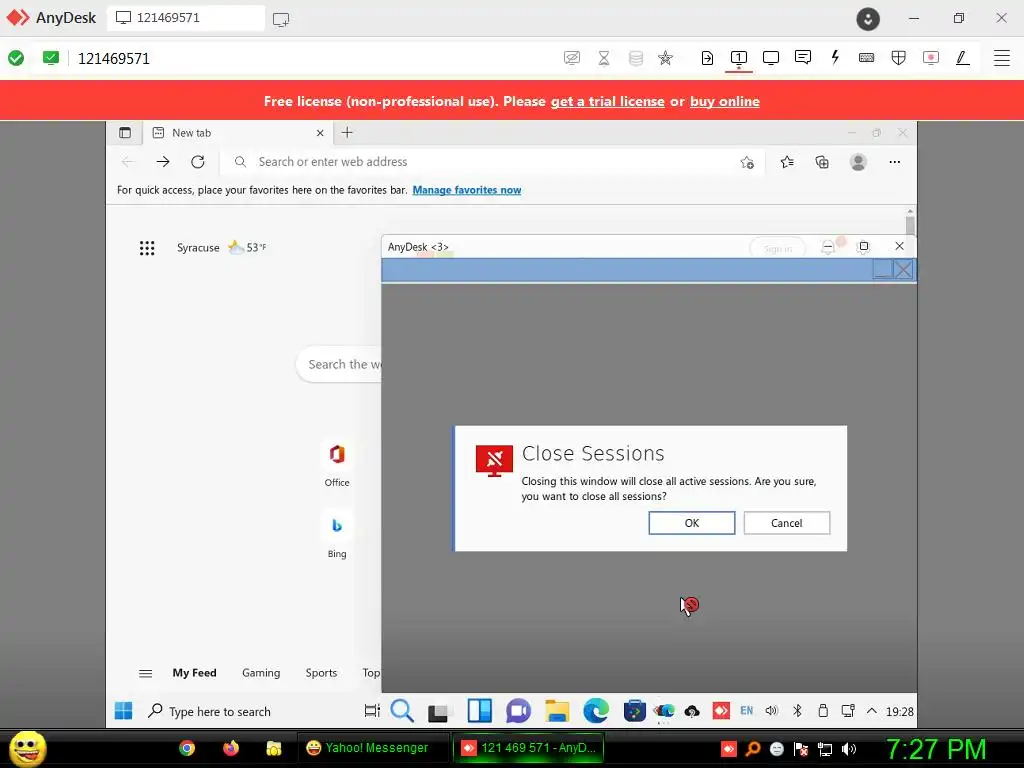
Task: Add a new tab in remote Edge
Action: pos(347,133)
